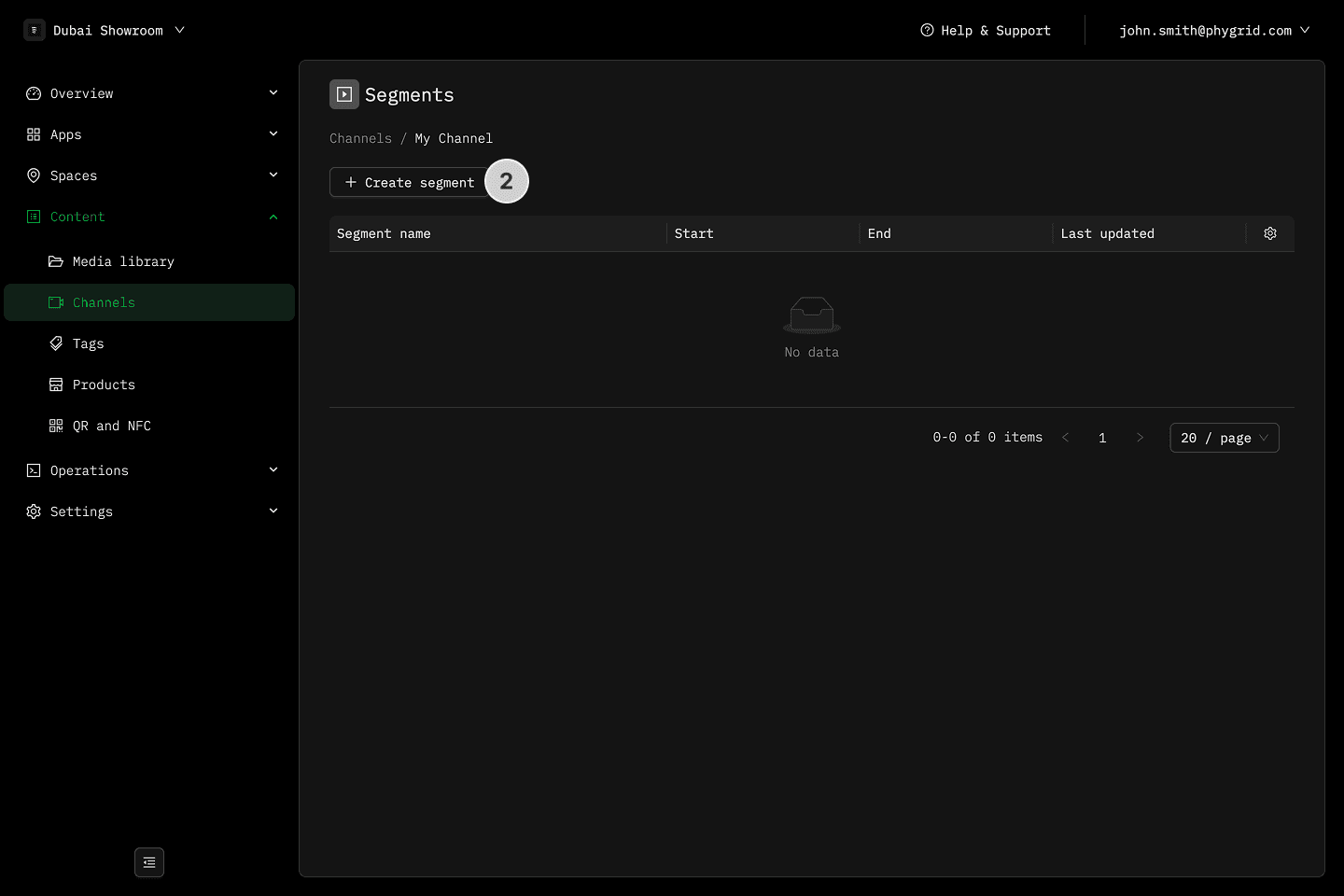The width and height of the screenshot is (1344, 896).
Task: Select page 1 in pagination
Action: tap(1102, 438)
